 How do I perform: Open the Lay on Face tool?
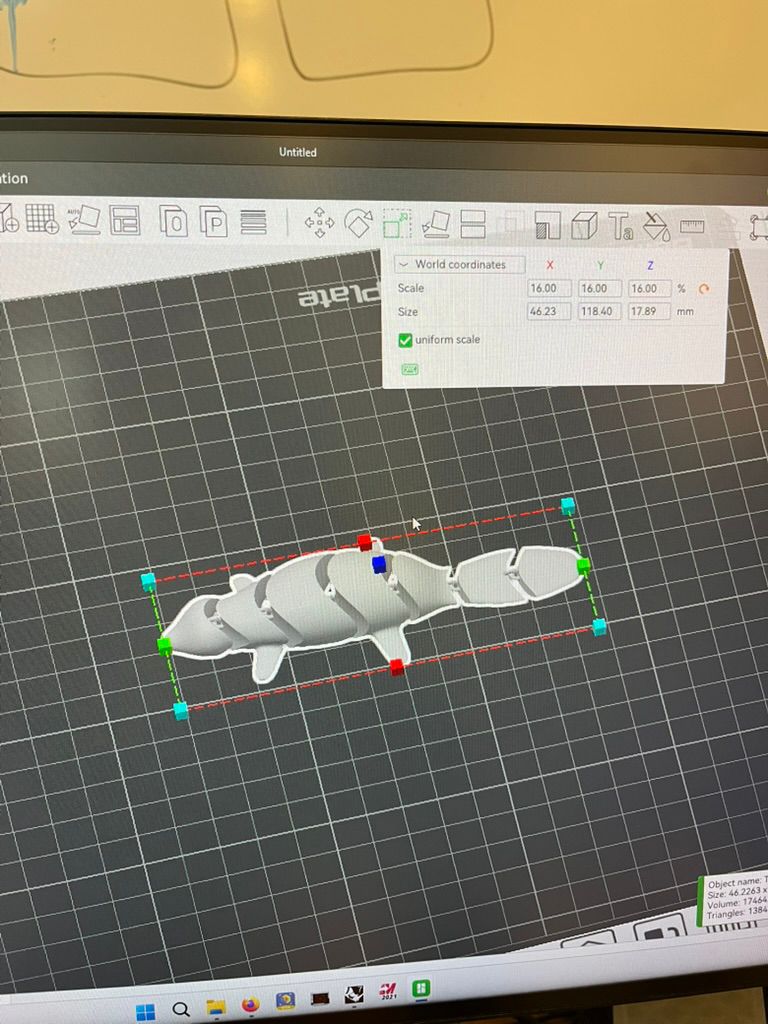click(x=436, y=223)
